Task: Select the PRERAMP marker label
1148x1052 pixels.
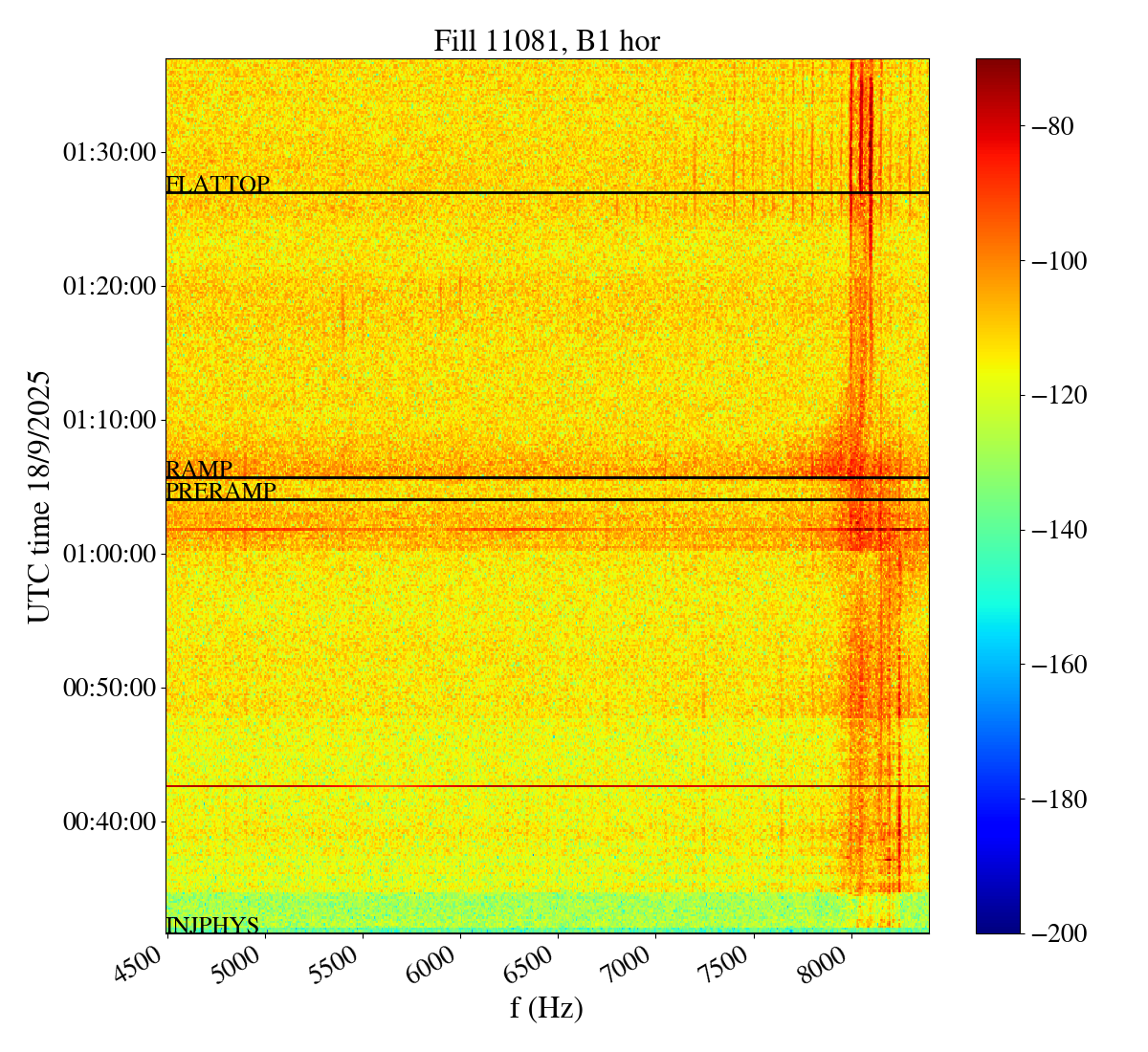Action: click(x=221, y=492)
